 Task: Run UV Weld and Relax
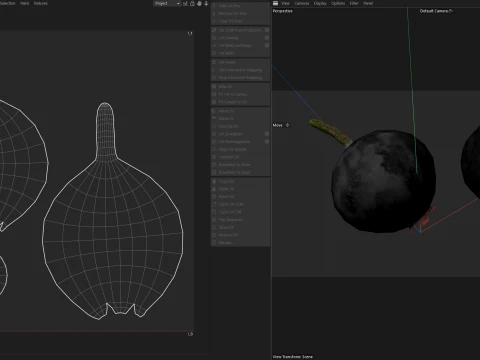click(x=237, y=45)
